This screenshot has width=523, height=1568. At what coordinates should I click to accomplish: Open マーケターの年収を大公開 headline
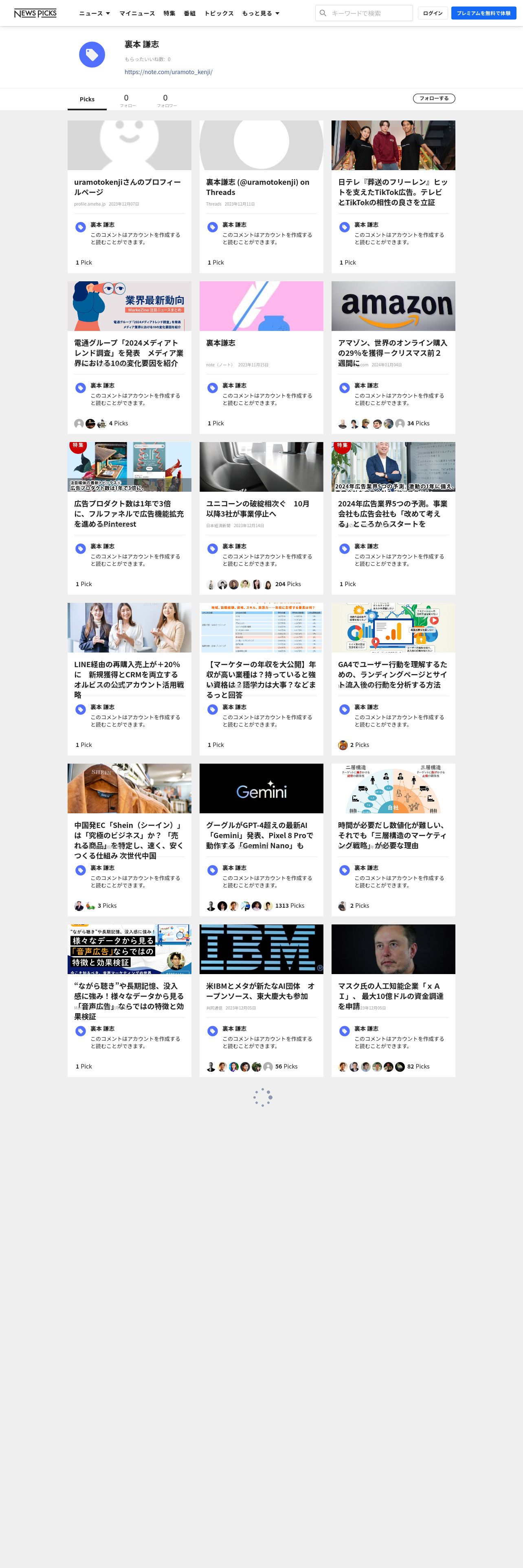(x=261, y=679)
